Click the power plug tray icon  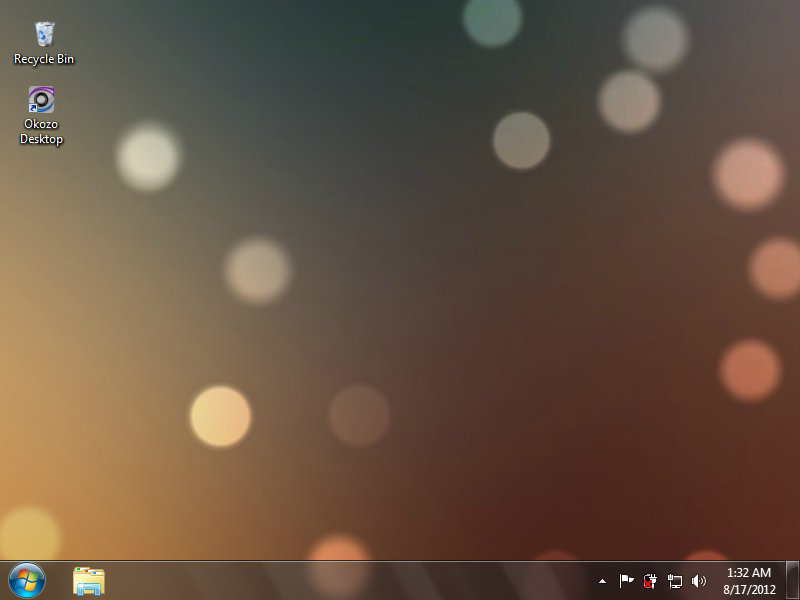tap(650, 581)
